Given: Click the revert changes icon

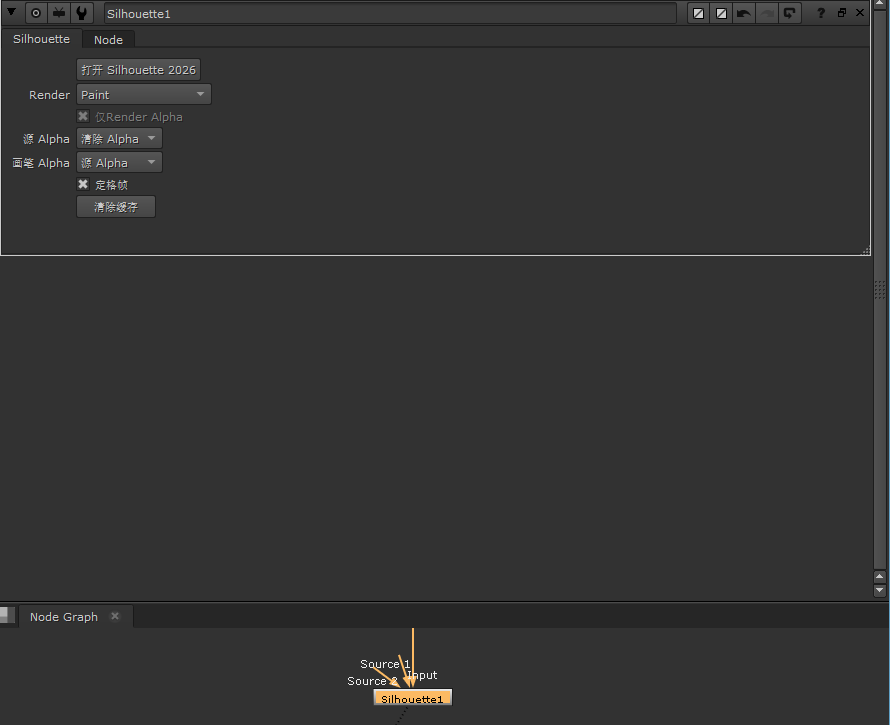Looking at the screenshot, I should (790, 13).
